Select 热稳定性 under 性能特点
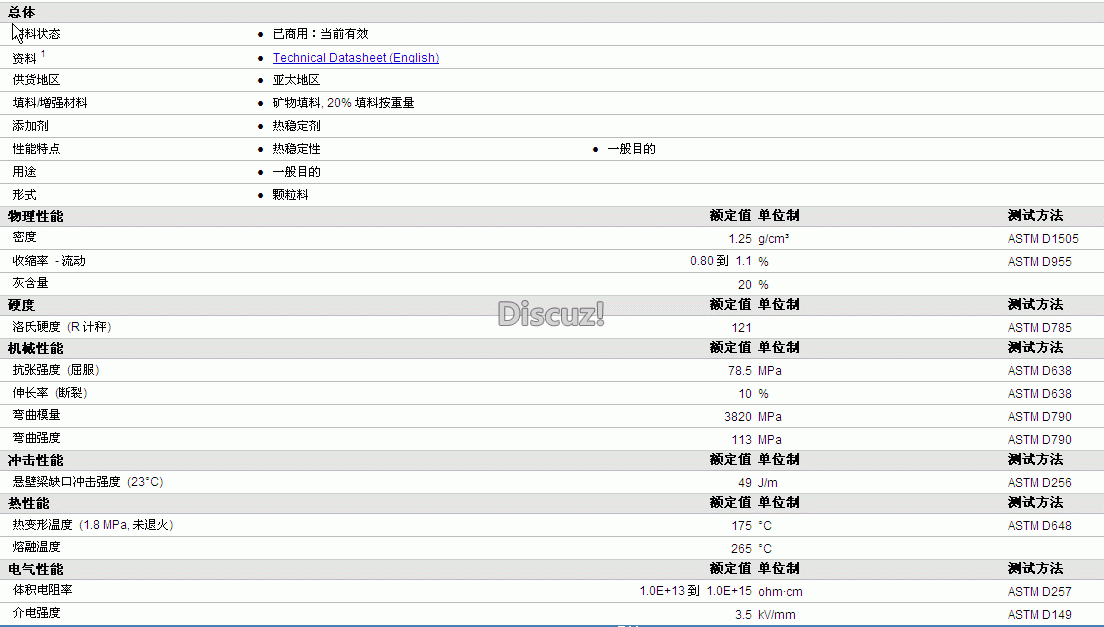This screenshot has height=627, width=1104. [x=296, y=149]
